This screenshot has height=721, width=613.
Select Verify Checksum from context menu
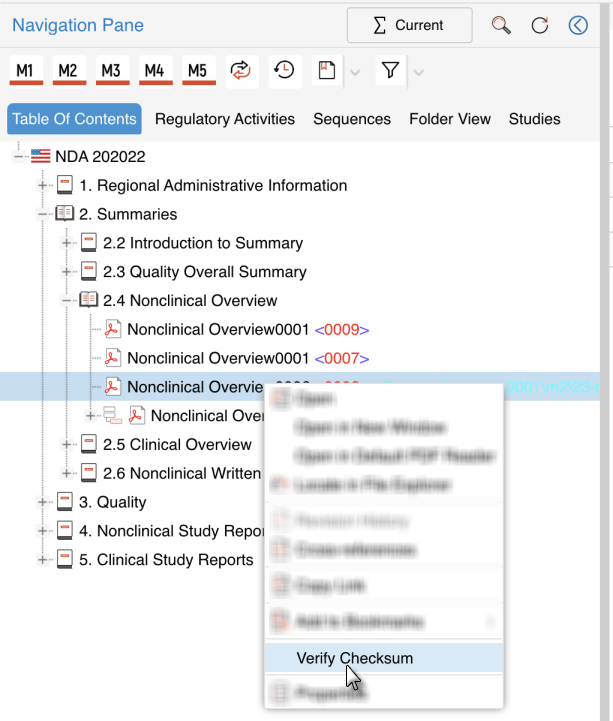tap(354, 658)
